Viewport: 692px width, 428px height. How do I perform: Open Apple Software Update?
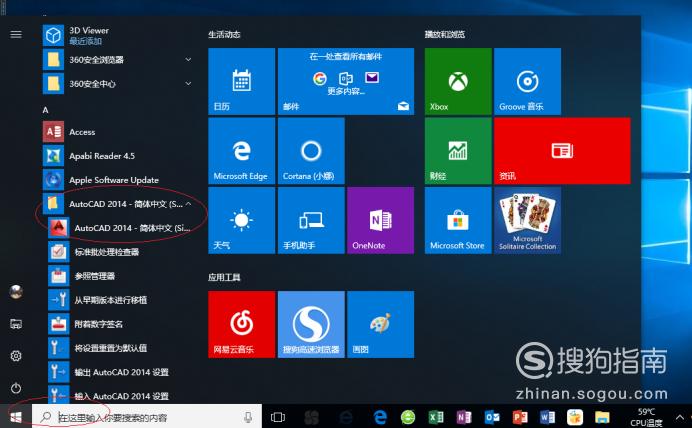pos(117,180)
